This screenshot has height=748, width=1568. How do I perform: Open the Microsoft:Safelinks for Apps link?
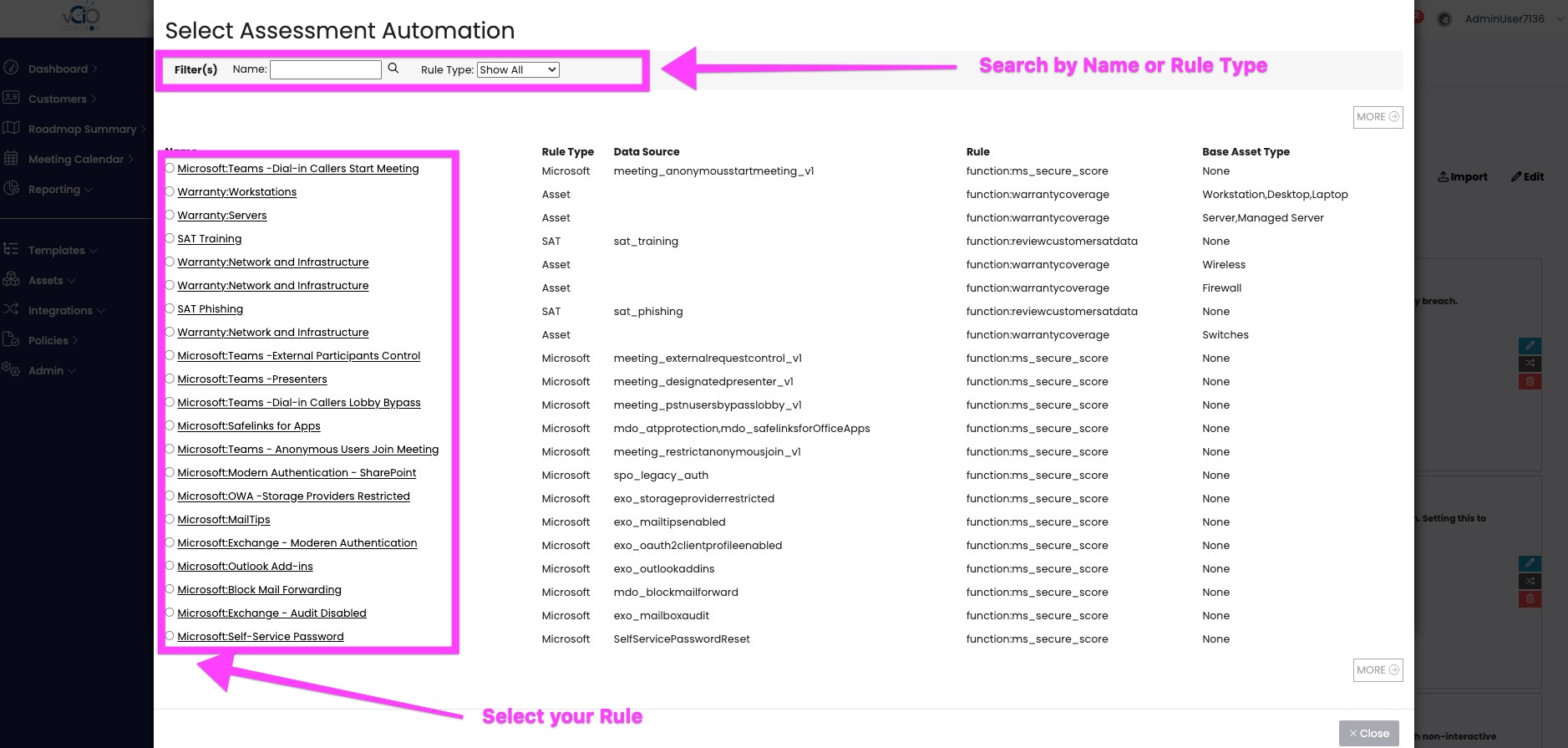(x=249, y=425)
